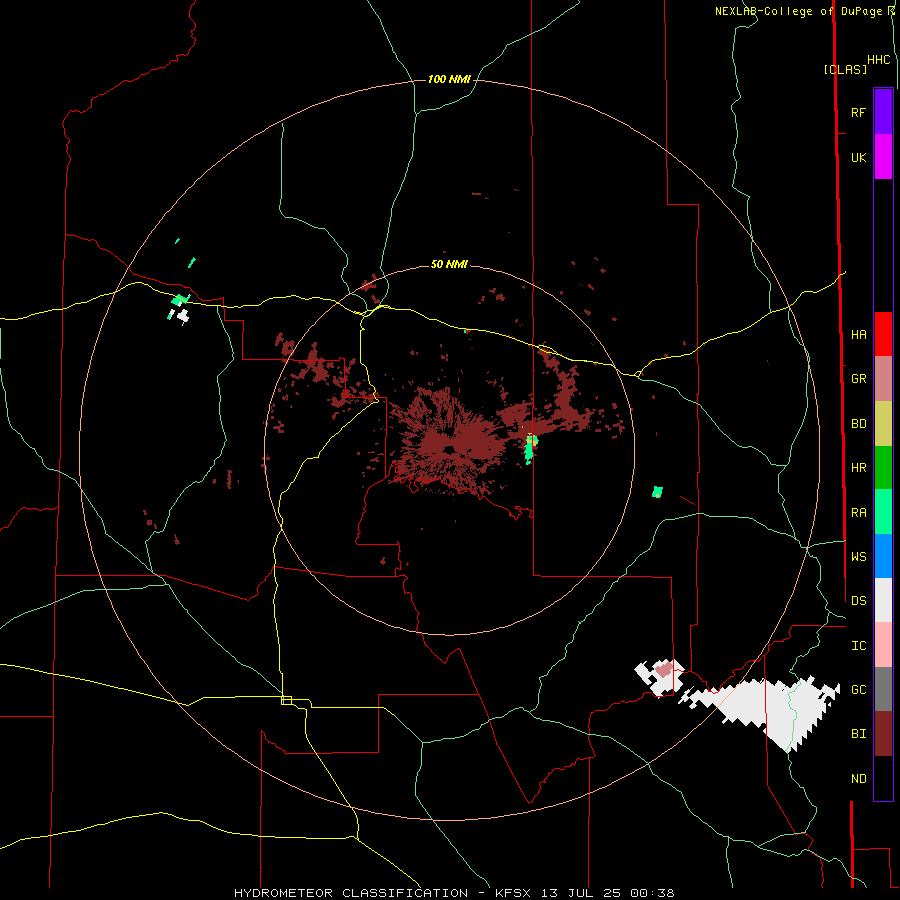Click the "HR" legend label
The image size is (900, 900).
tap(858, 468)
